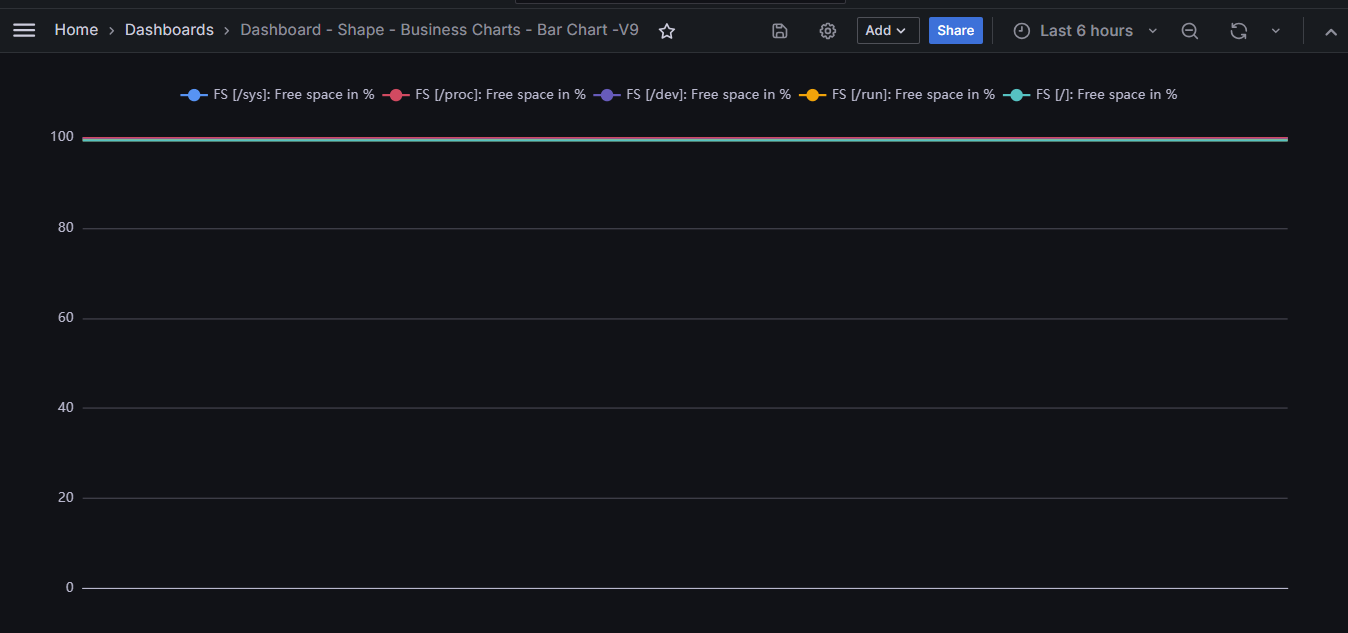Click the teal FS [/] legend marker
Screen dimensions: 1348x633
(1017, 95)
